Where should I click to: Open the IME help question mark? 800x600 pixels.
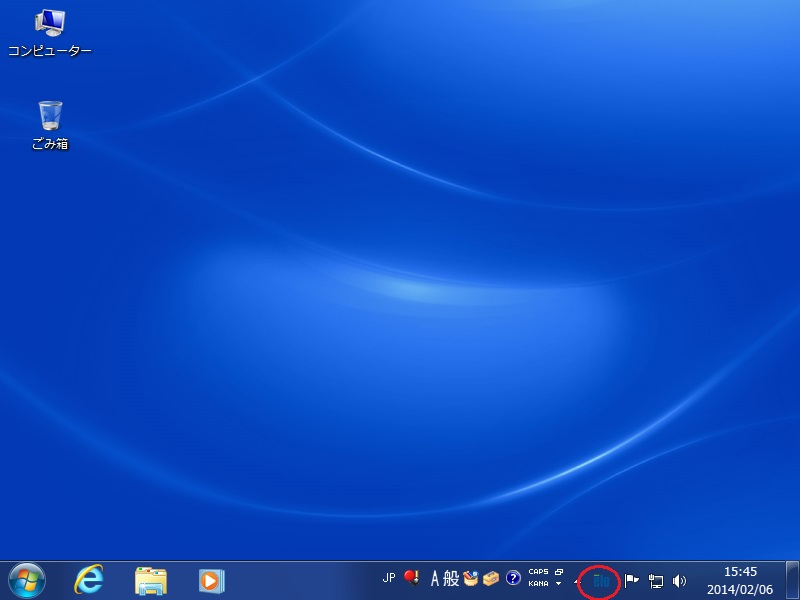click(513, 578)
